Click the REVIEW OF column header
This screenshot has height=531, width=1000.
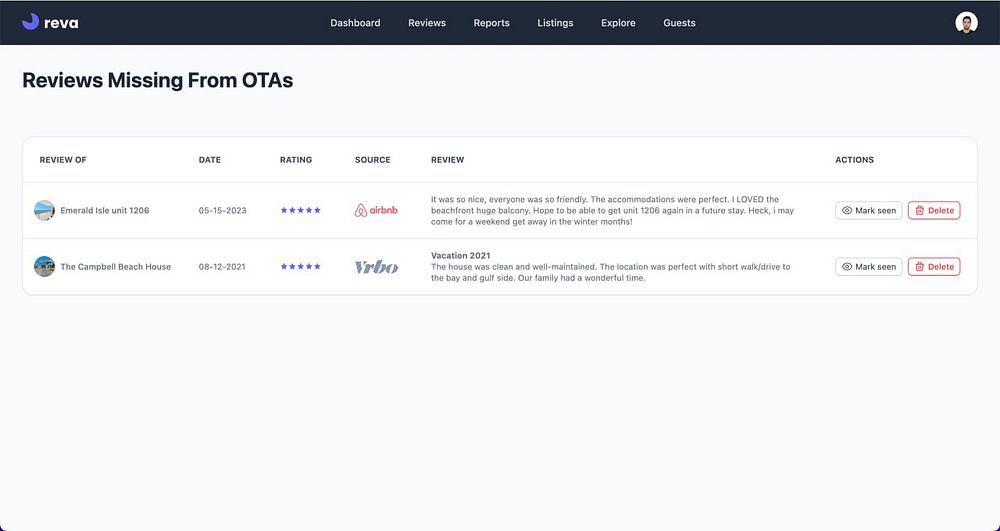[x=63, y=160]
